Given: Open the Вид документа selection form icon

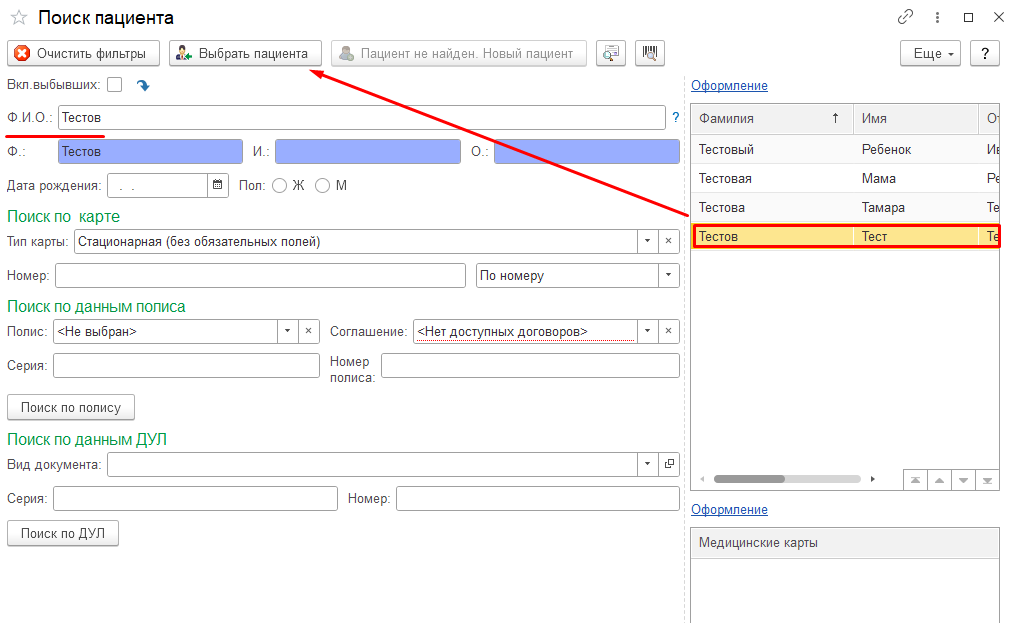Looking at the screenshot, I should click(x=669, y=464).
